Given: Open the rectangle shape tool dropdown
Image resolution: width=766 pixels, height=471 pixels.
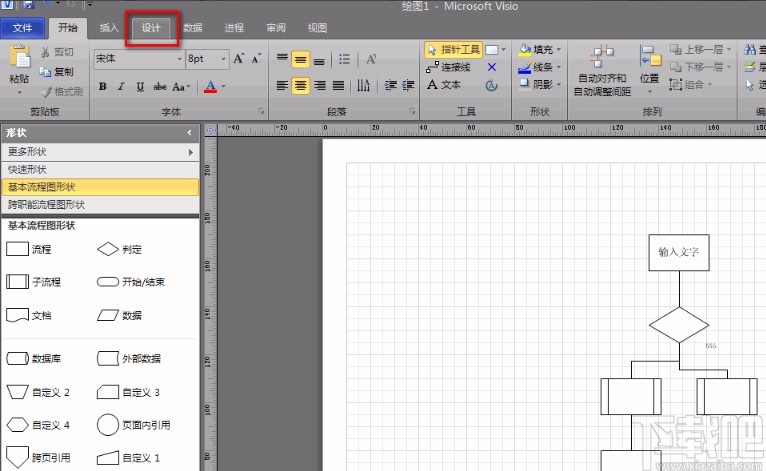Looking at the screenshot, I should tap(503, 50).
